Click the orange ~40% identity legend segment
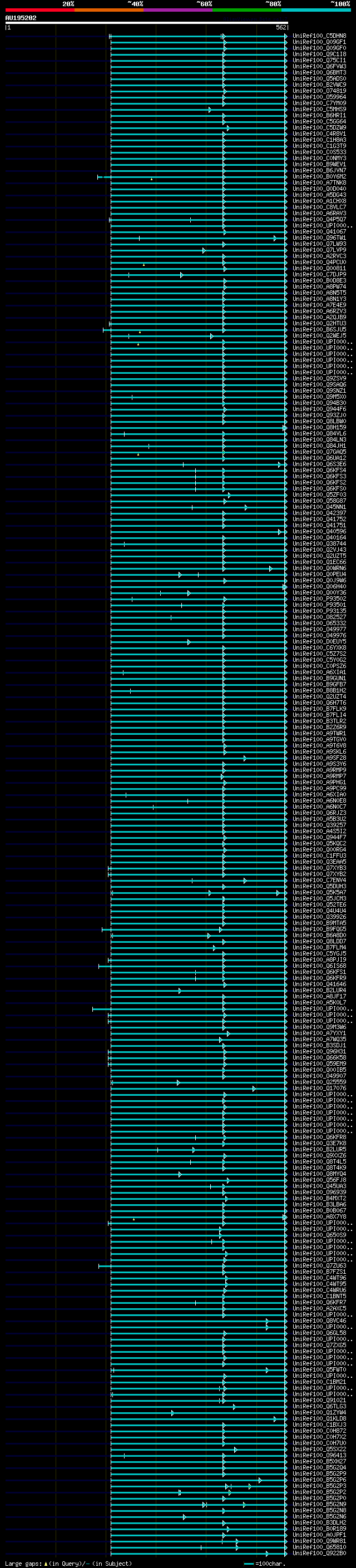This screenshot has height=1568, width=356. pyautogui.click(x=109, y=10)
